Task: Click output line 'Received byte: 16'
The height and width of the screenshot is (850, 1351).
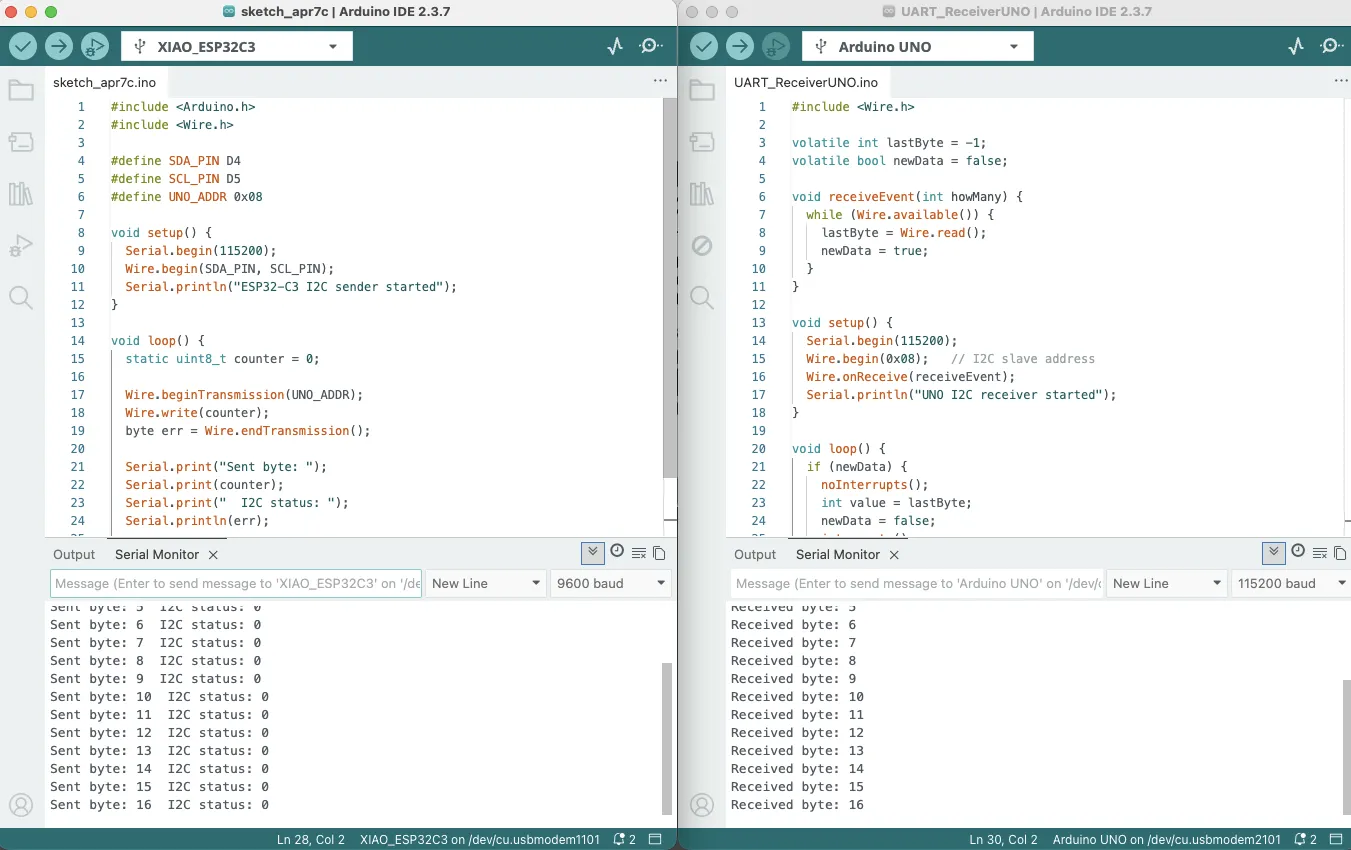Action: [797, 805]
